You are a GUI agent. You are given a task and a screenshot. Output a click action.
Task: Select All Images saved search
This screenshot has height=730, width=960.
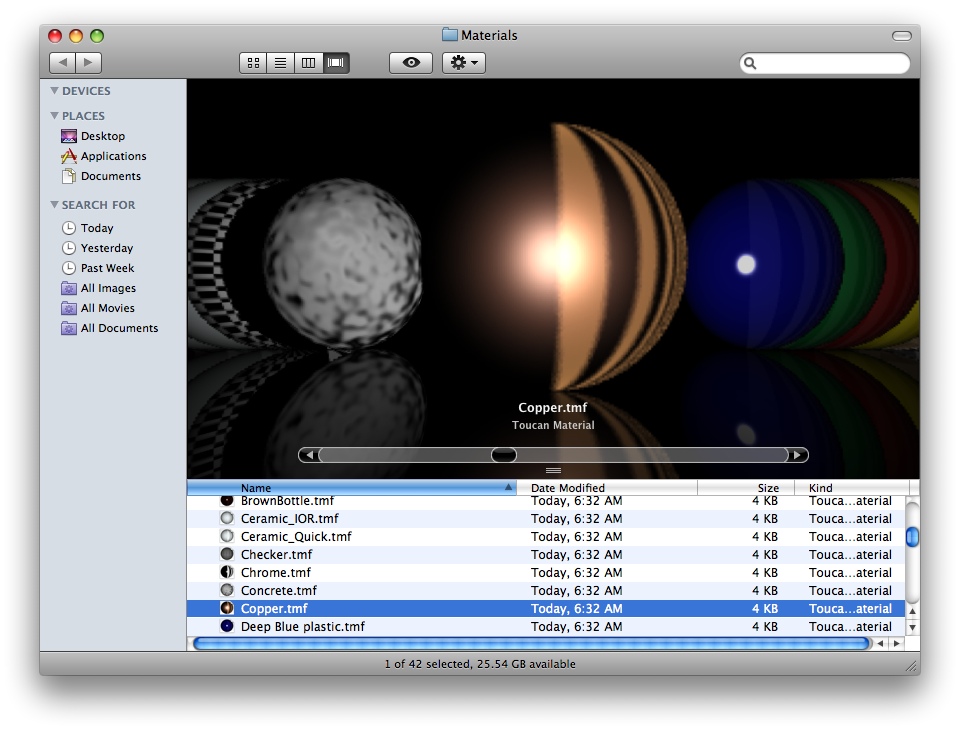click(x=108, y=288)
